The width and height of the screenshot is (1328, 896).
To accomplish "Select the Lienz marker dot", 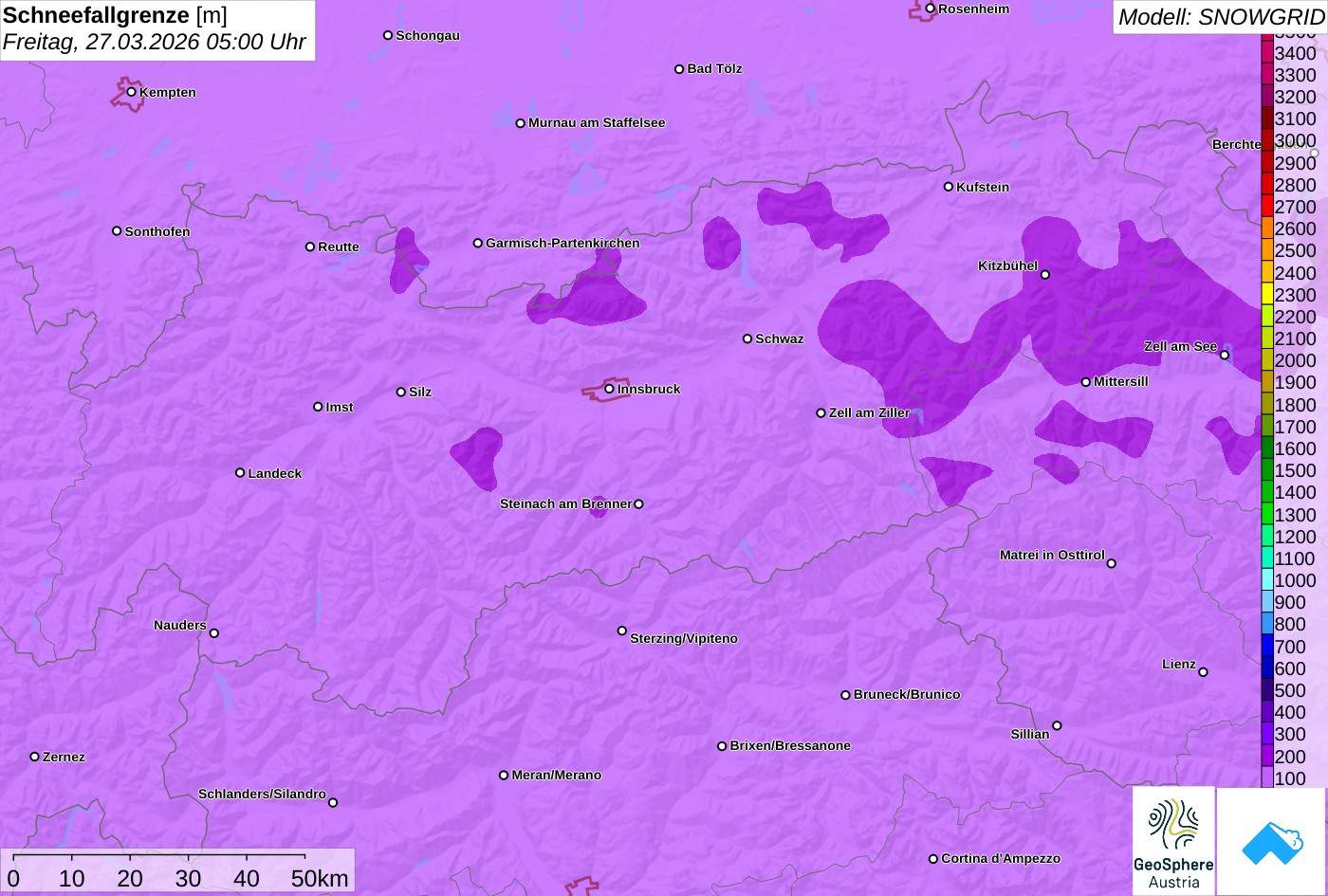I will click(1203, 672).
